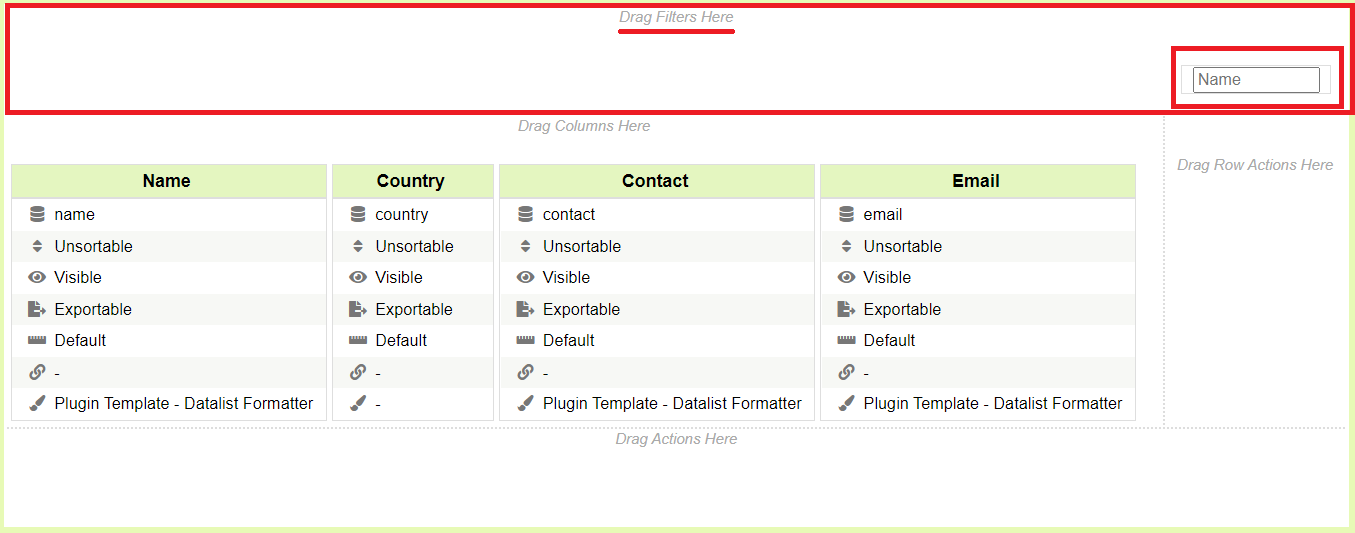Image resolution: width=1355 pixels, height=533 pixels.
Task: Click the Exportable setting in the Email column
Action: point(901,309)
